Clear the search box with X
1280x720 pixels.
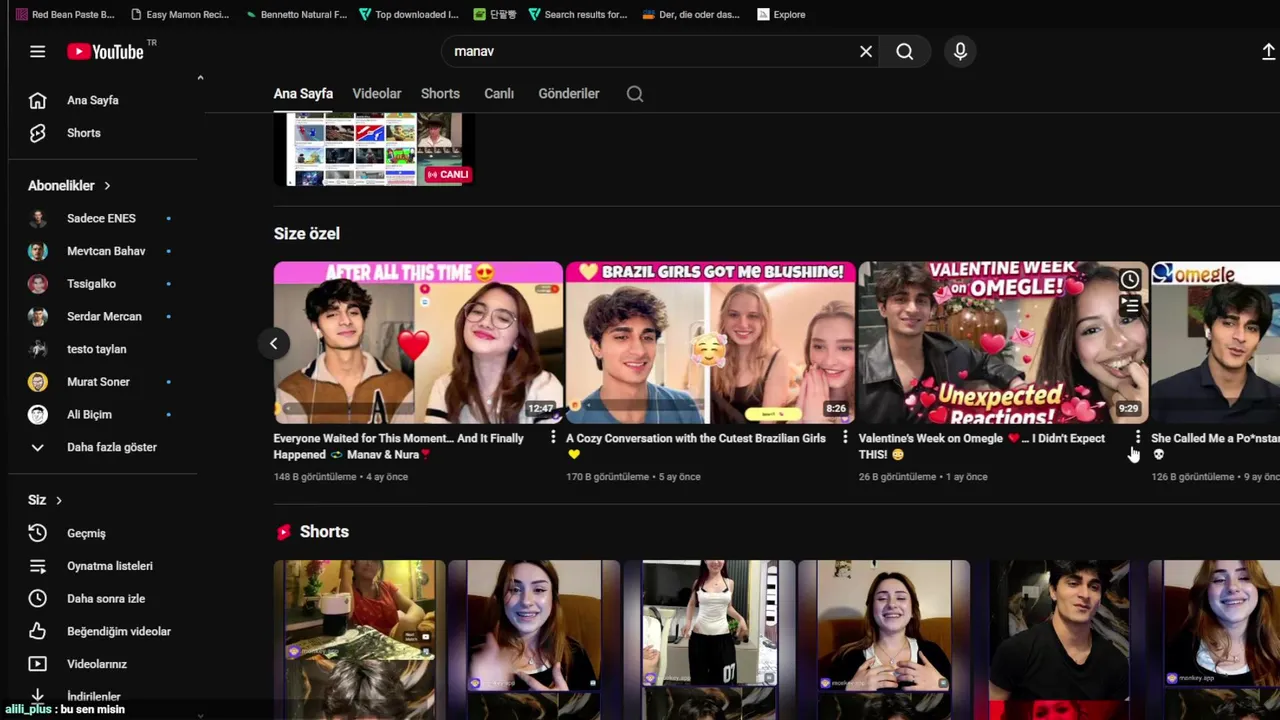[x=866, y=51]
